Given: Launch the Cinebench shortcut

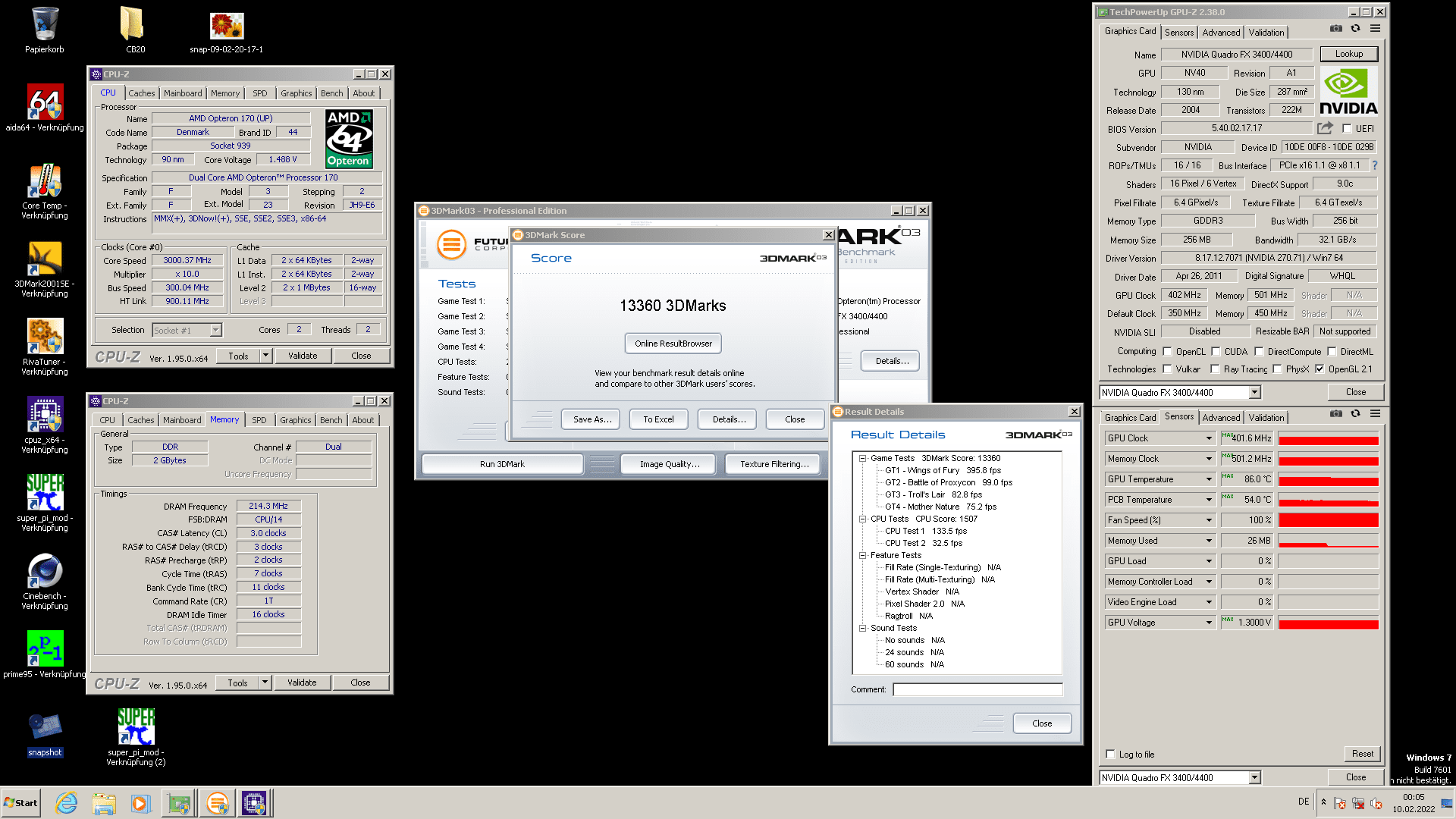Looking at the screenshot, I should 45,582.
